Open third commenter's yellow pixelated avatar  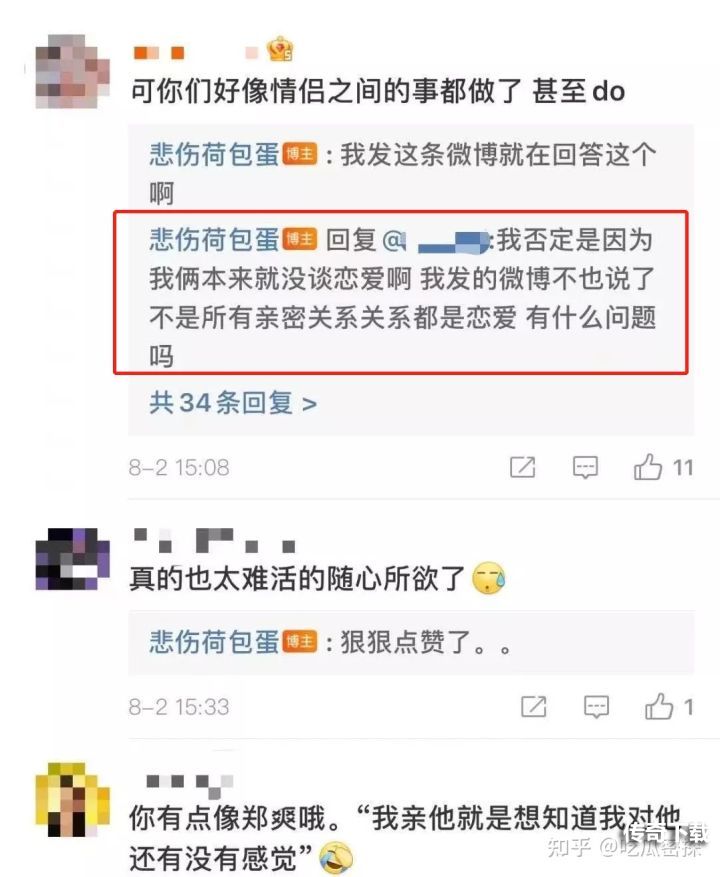coord(72,800)
